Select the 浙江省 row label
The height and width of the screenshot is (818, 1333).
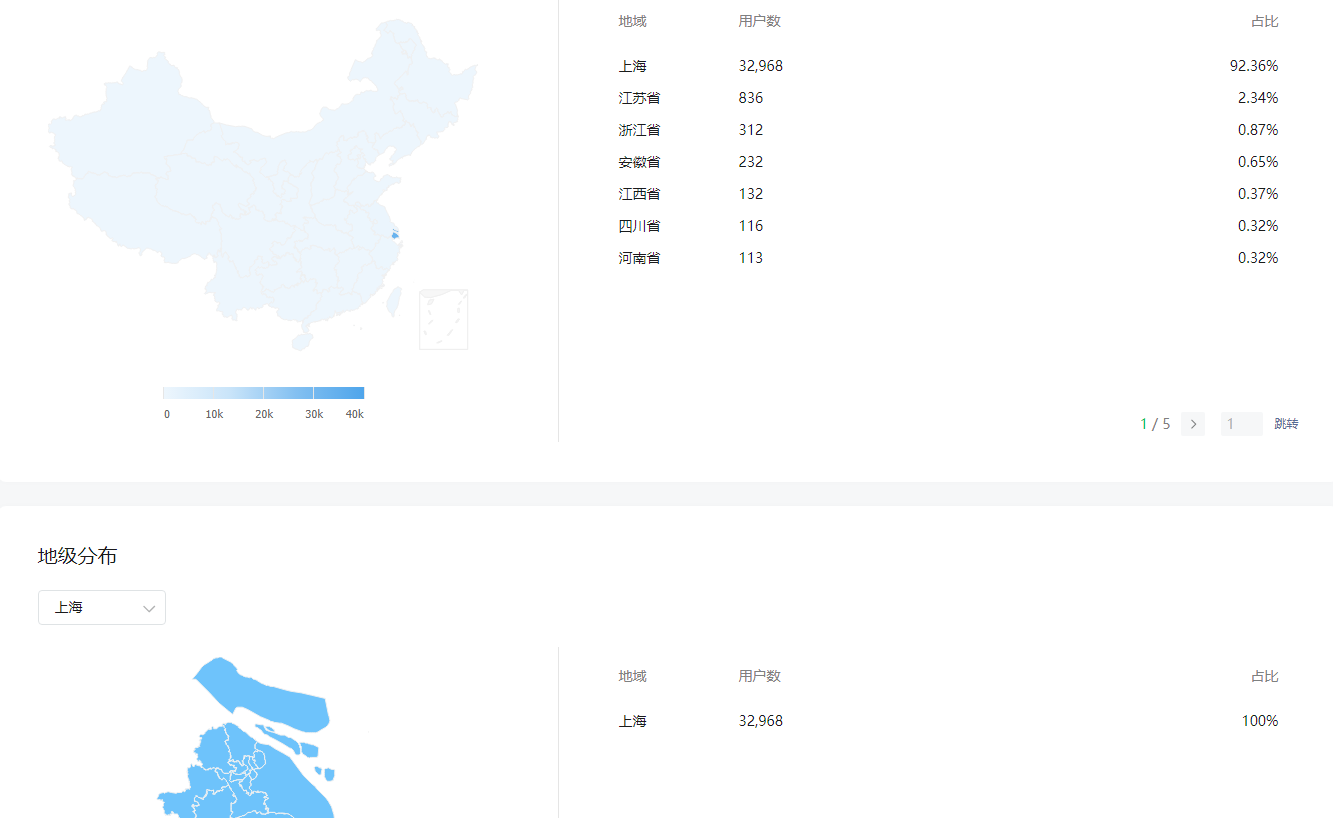pyautogui.click(x=639, y=130)
